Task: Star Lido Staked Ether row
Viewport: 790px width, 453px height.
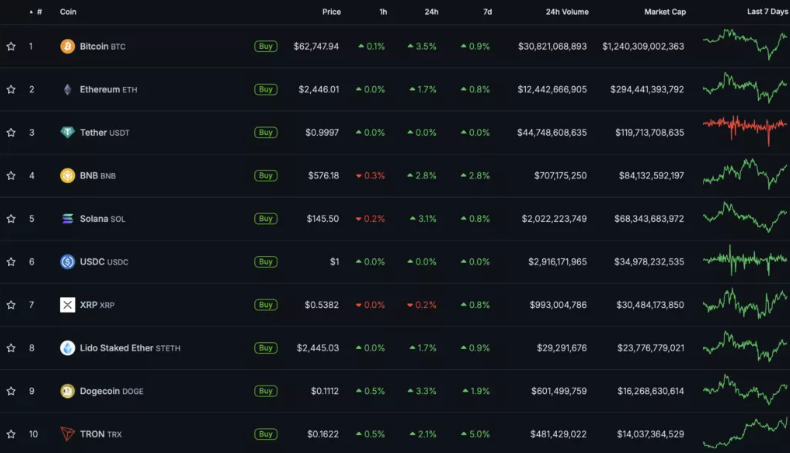Action: click(x=11, y=348)
